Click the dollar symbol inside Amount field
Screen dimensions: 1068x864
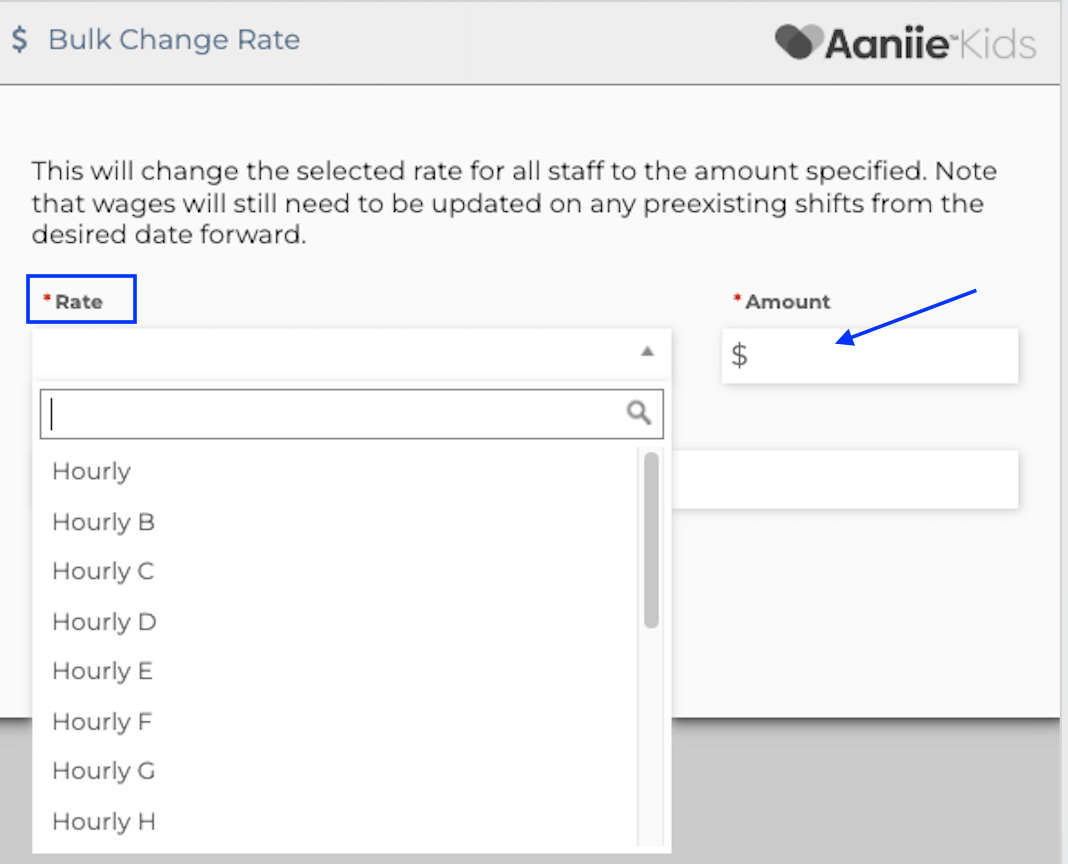[739, 355]
